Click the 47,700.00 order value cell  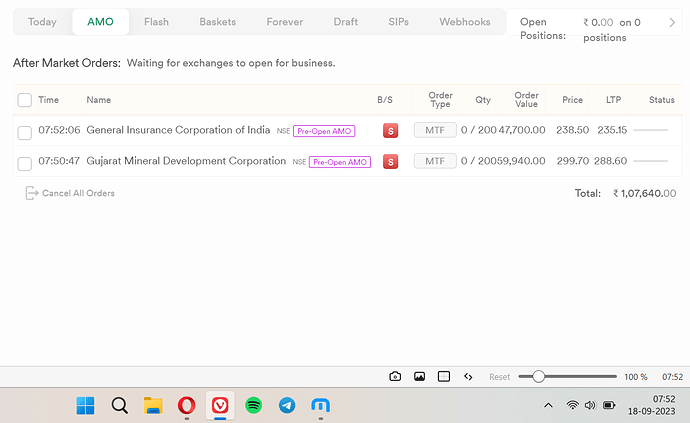(522, 130)
